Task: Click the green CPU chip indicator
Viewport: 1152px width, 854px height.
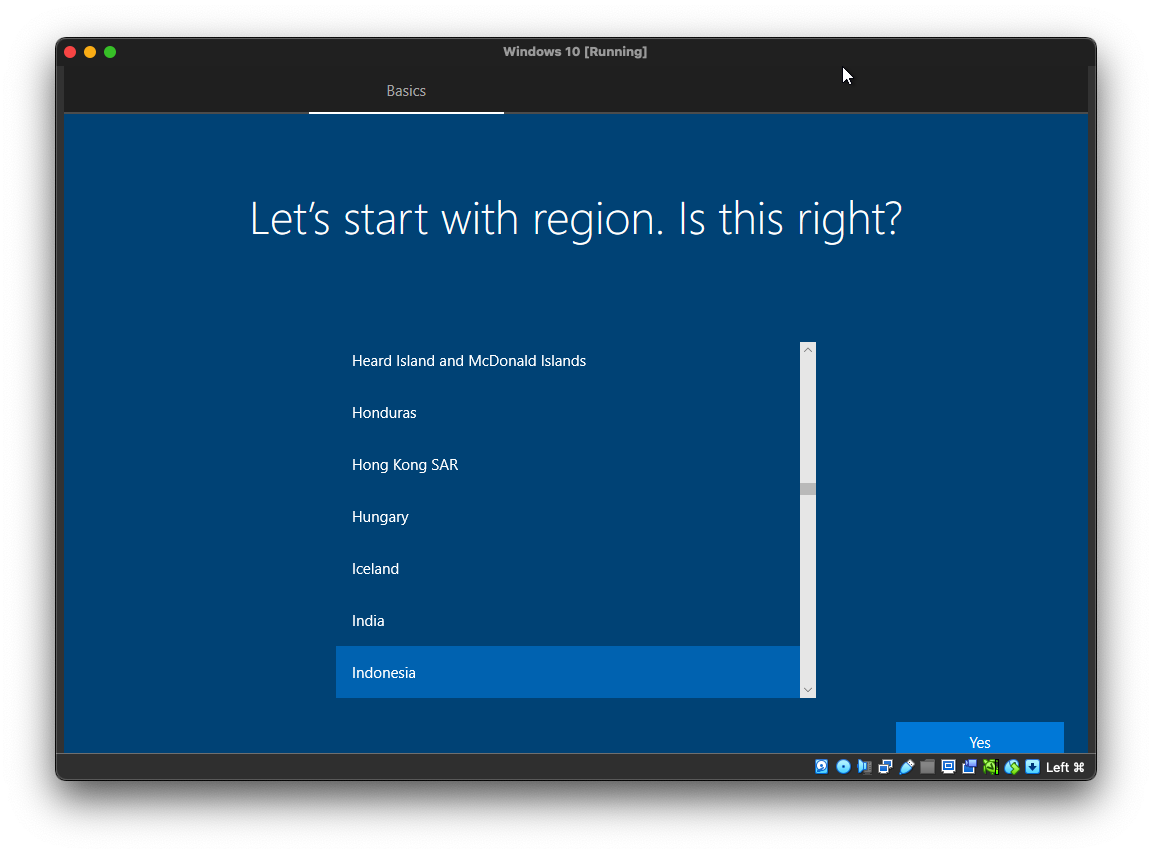Action: tap(990, 767)
